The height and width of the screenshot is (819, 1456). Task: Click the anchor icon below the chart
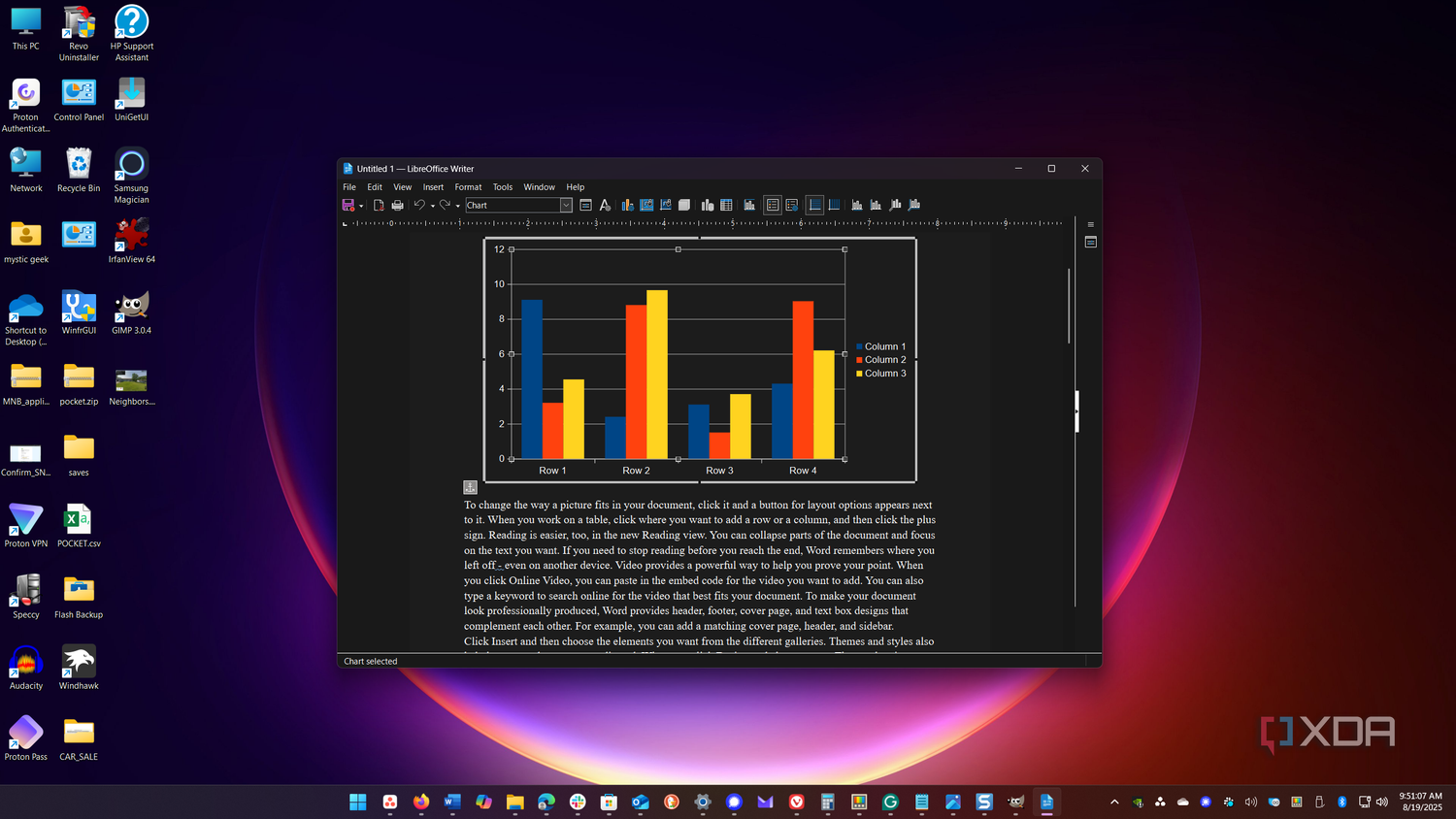(x=470, y=487)
